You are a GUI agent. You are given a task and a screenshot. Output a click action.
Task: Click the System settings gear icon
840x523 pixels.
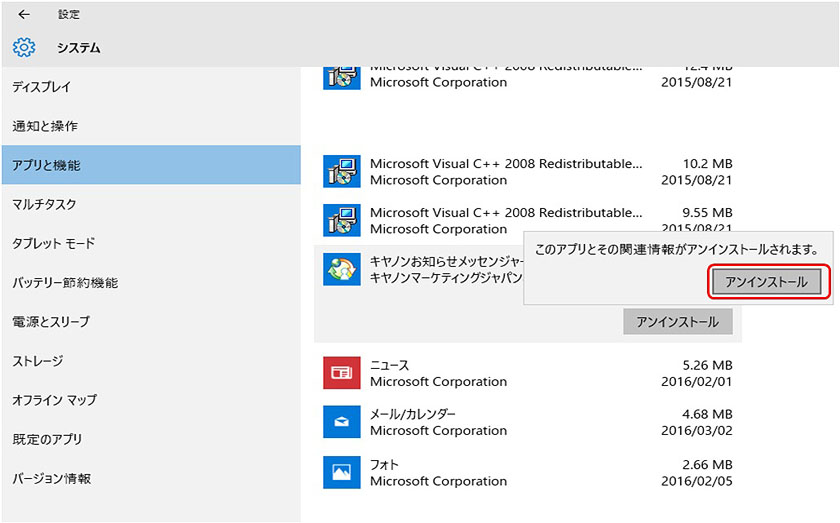[24, 47]
